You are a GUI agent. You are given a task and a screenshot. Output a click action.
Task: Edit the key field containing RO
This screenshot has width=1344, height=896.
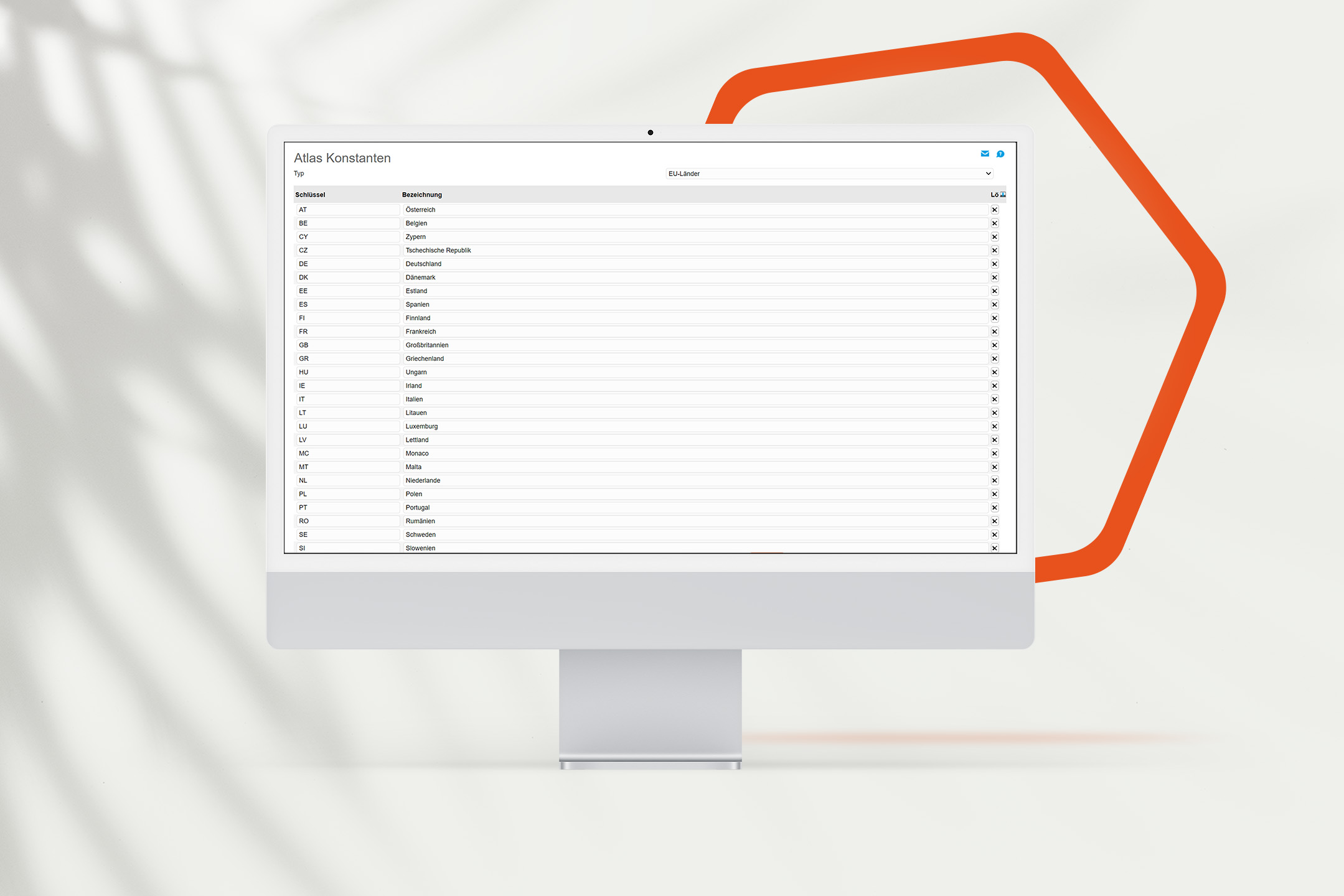347,521
